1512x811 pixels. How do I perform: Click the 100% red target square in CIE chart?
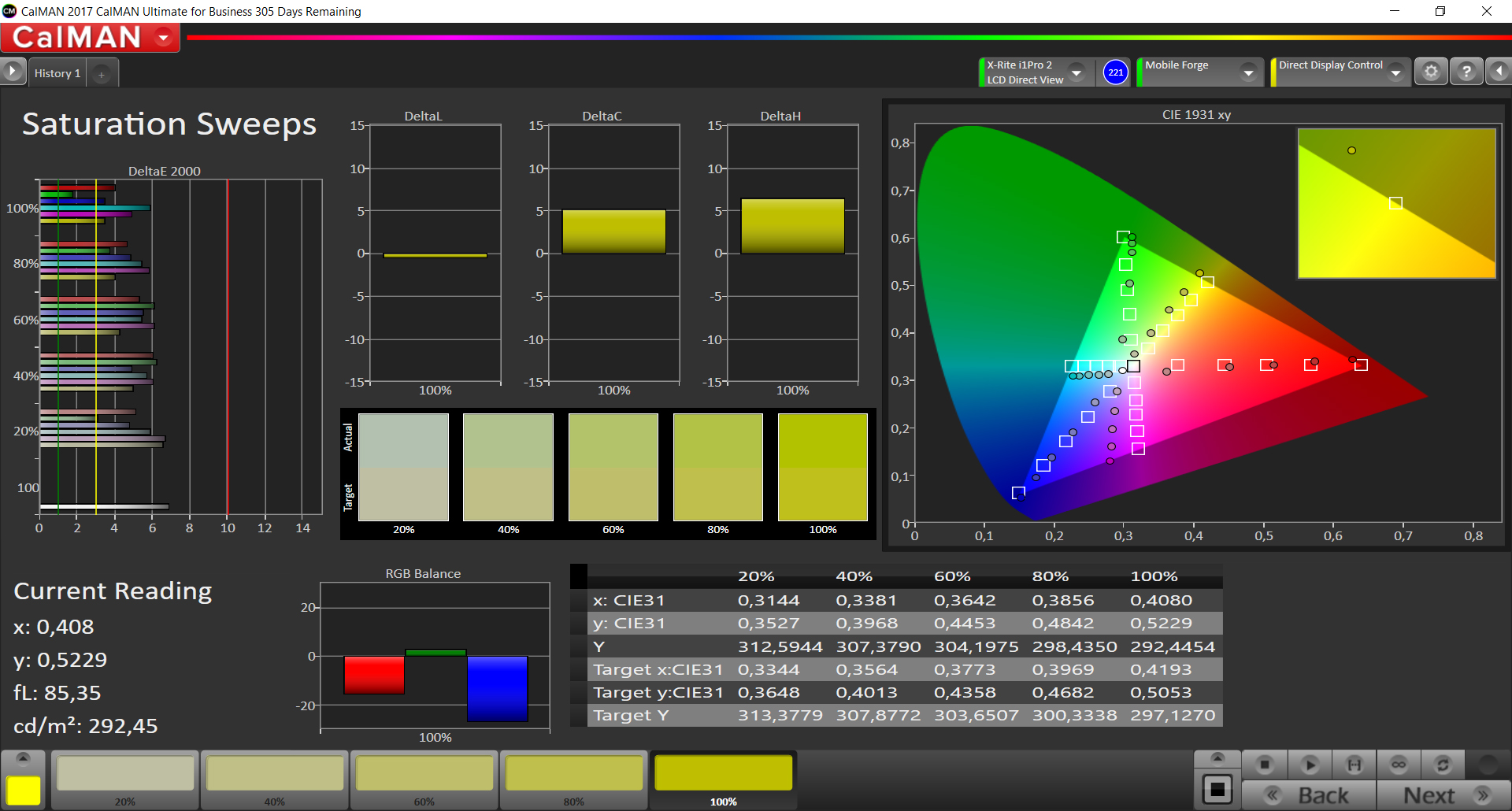click(x=1361, y=365)
